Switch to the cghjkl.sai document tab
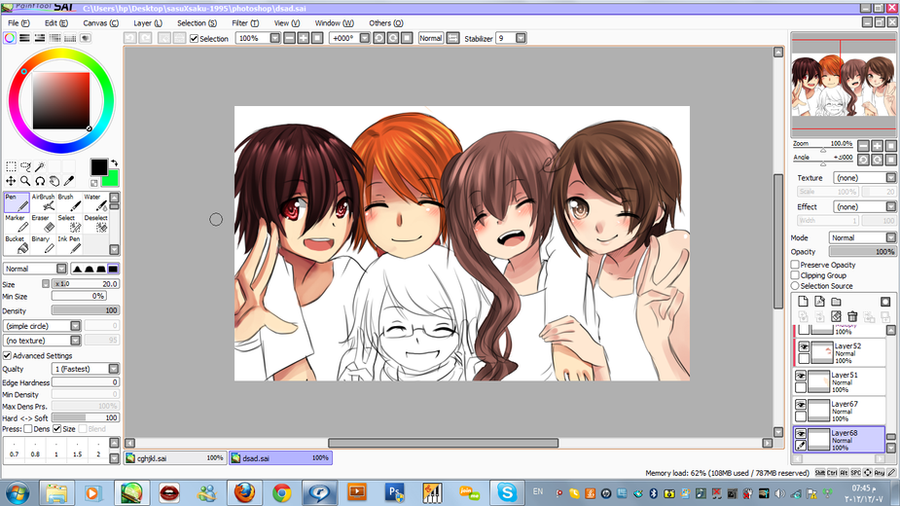 tap(176, 458)
